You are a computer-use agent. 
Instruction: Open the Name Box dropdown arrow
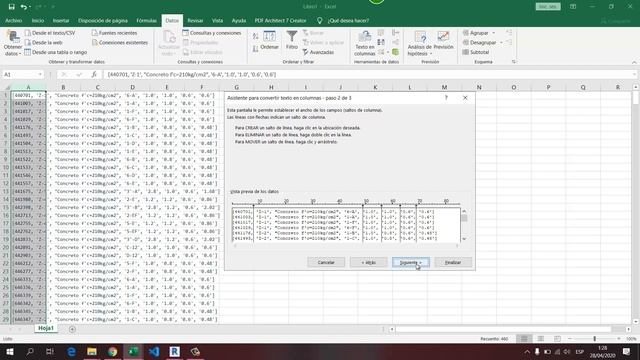[x=40, y=74]
